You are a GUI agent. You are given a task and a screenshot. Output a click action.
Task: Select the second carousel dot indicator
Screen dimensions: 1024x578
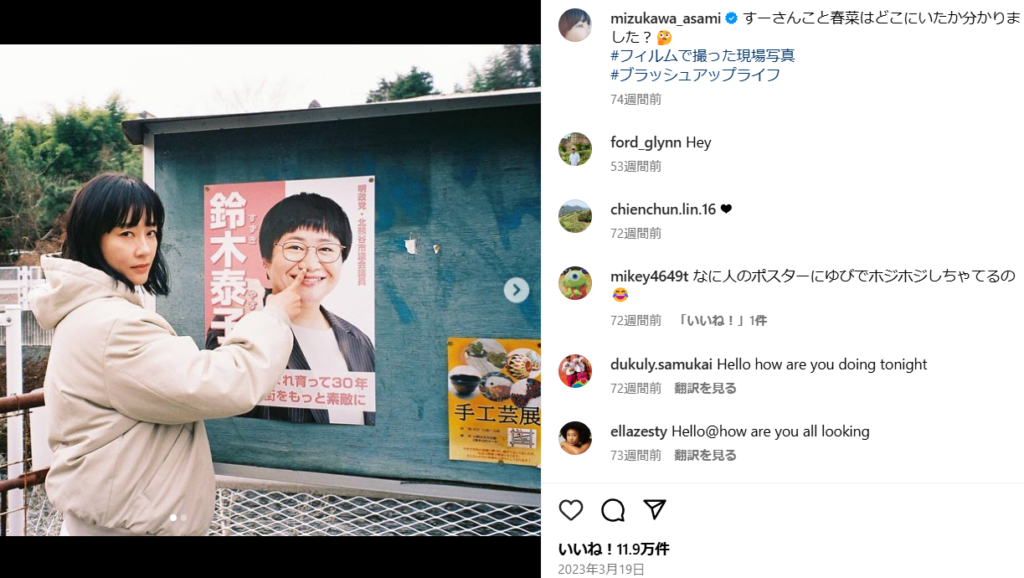click(184, 517)
